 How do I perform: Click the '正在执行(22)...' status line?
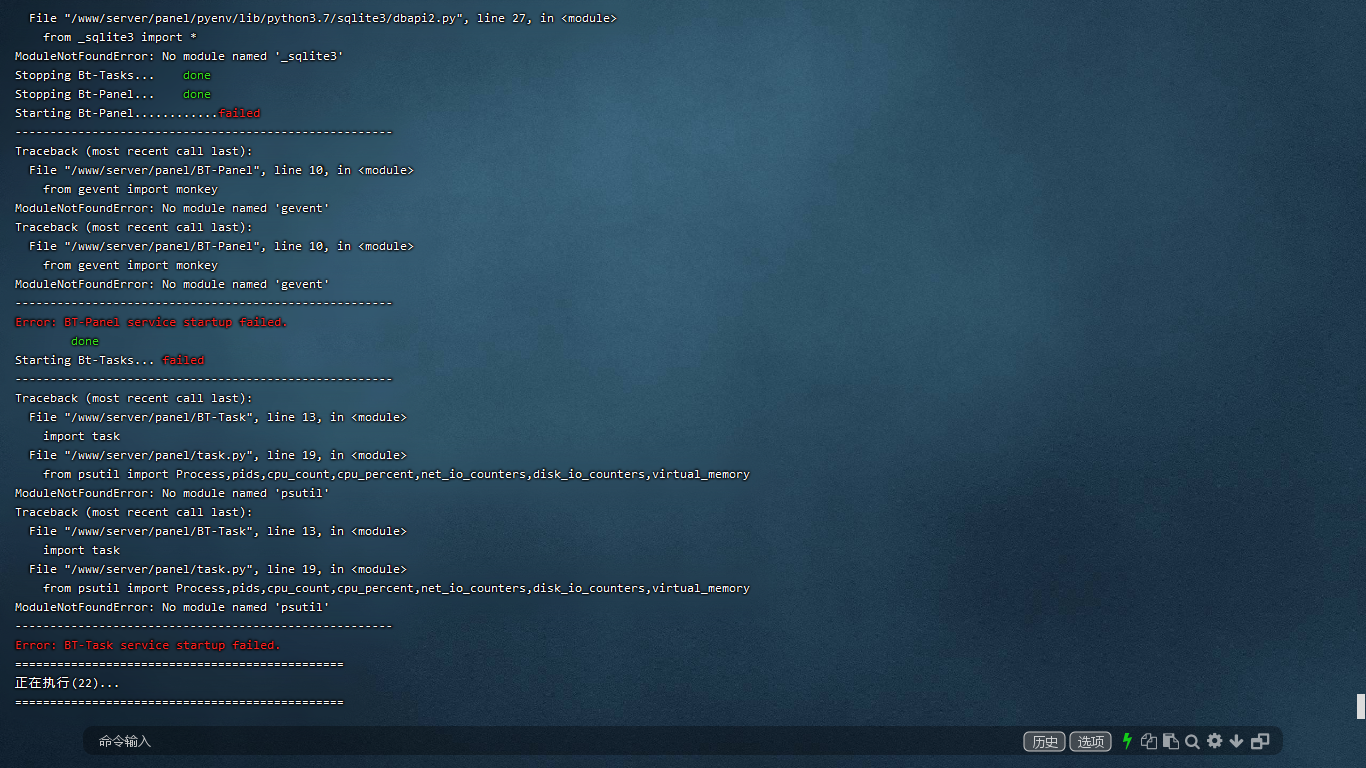tap(67, 683)
